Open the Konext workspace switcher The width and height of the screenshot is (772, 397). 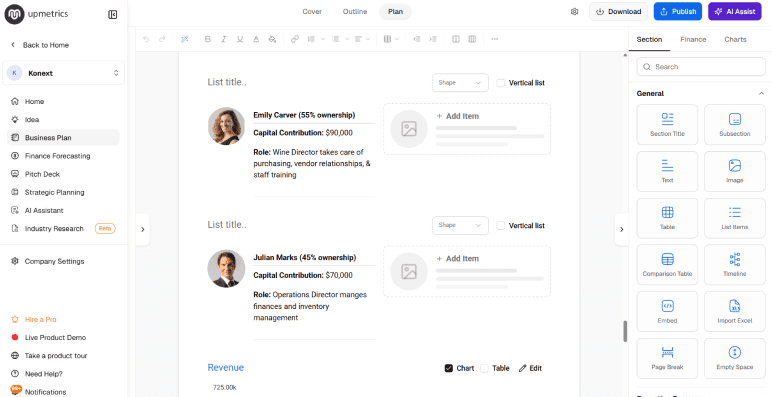click(64, 73)
